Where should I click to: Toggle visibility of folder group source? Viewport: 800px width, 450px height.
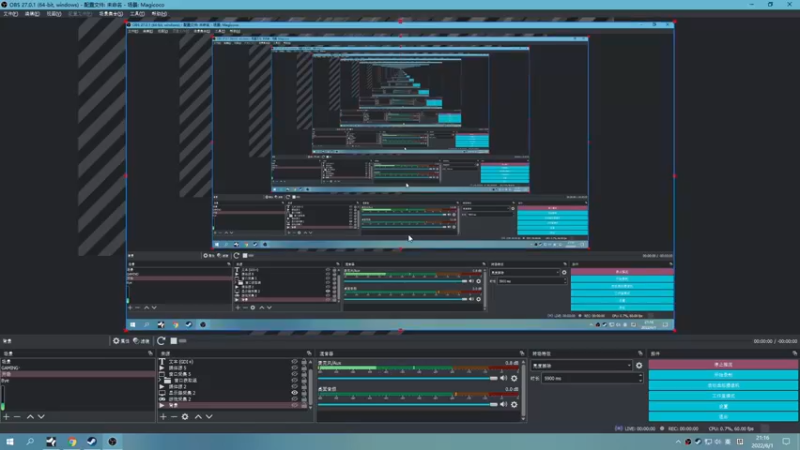[294, 380]
